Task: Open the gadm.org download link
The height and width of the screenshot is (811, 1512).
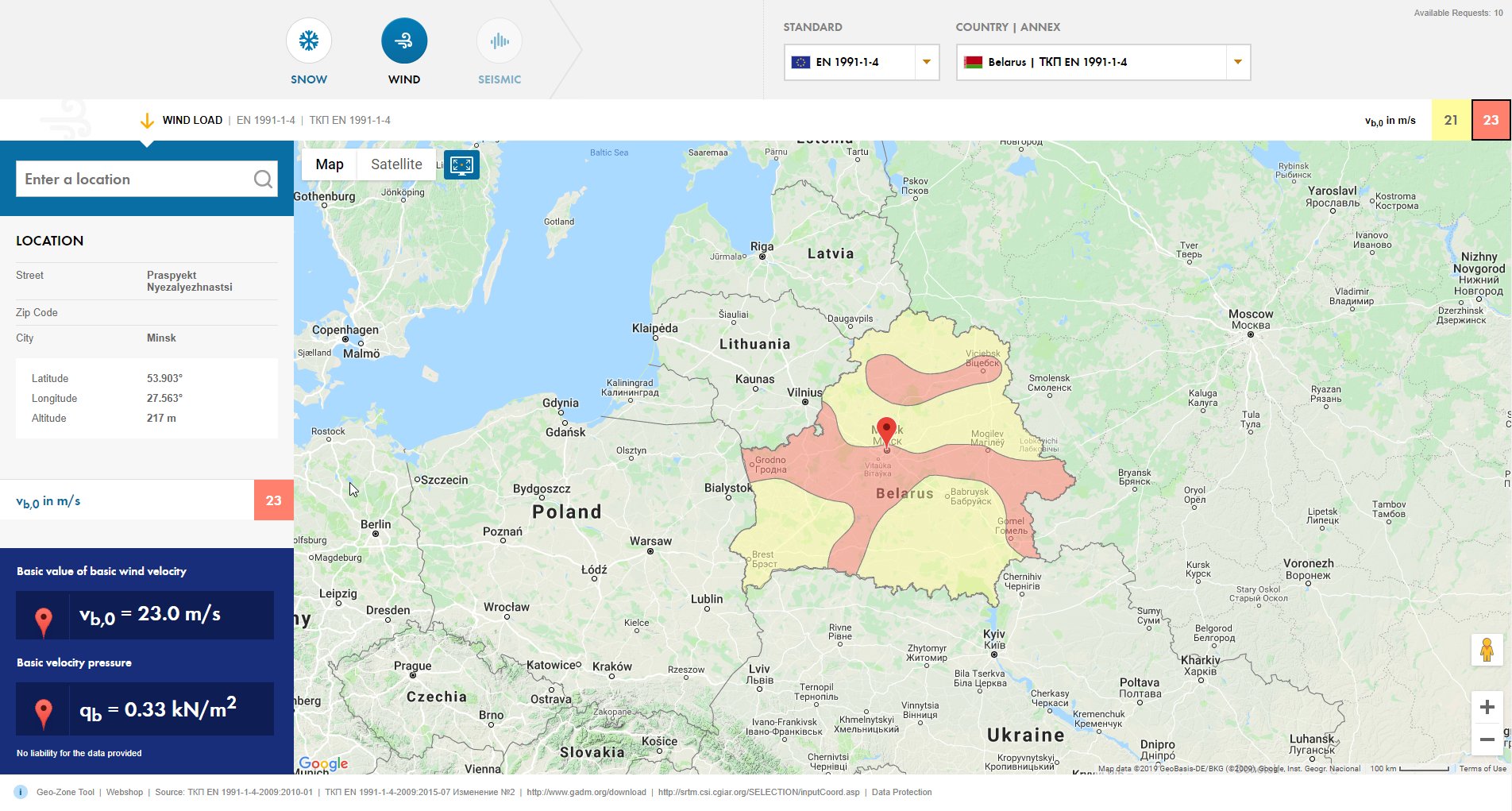Action: pyautogui.click(x=586, y=792)
